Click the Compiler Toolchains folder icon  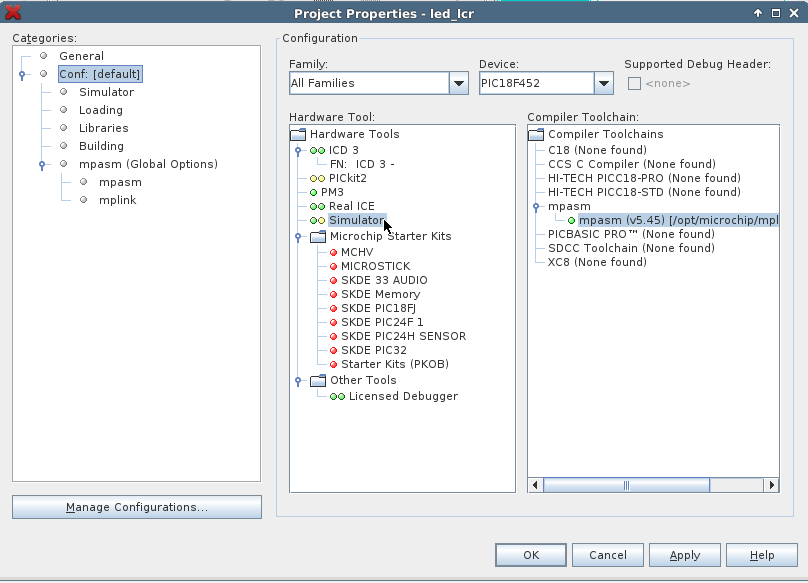click(536, 134)
